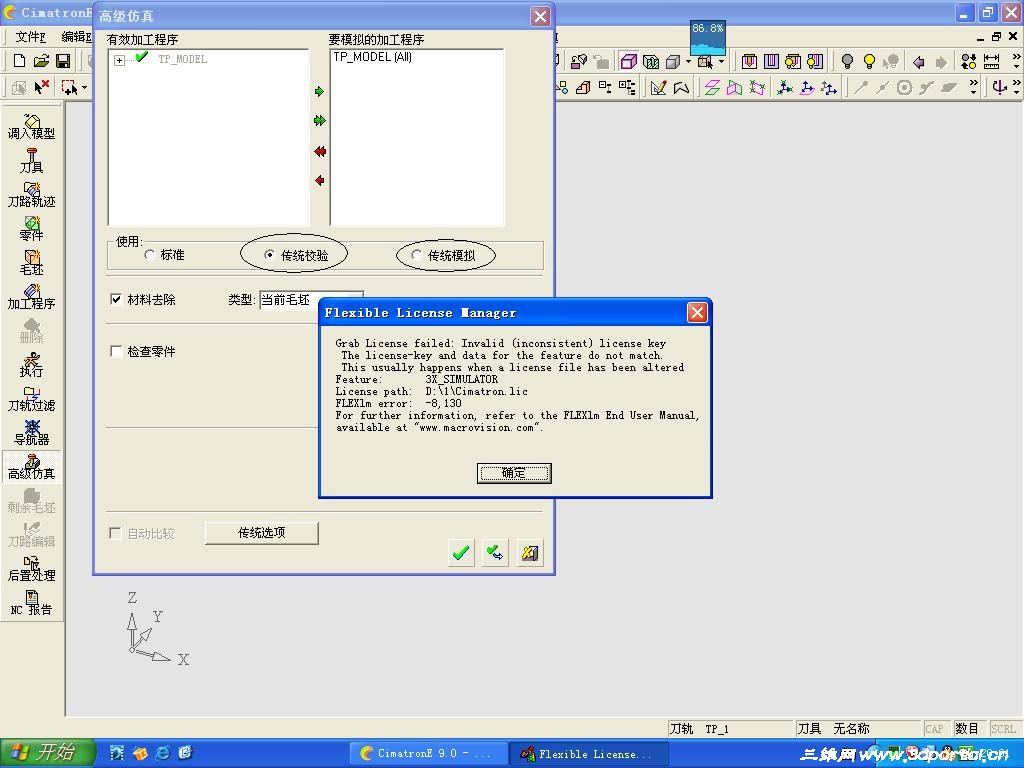The width and height of the screenshot is (1024, 768).
Task: Confirm with the green checkmark button
Action: pyautogui.click(x=461, y=553)
